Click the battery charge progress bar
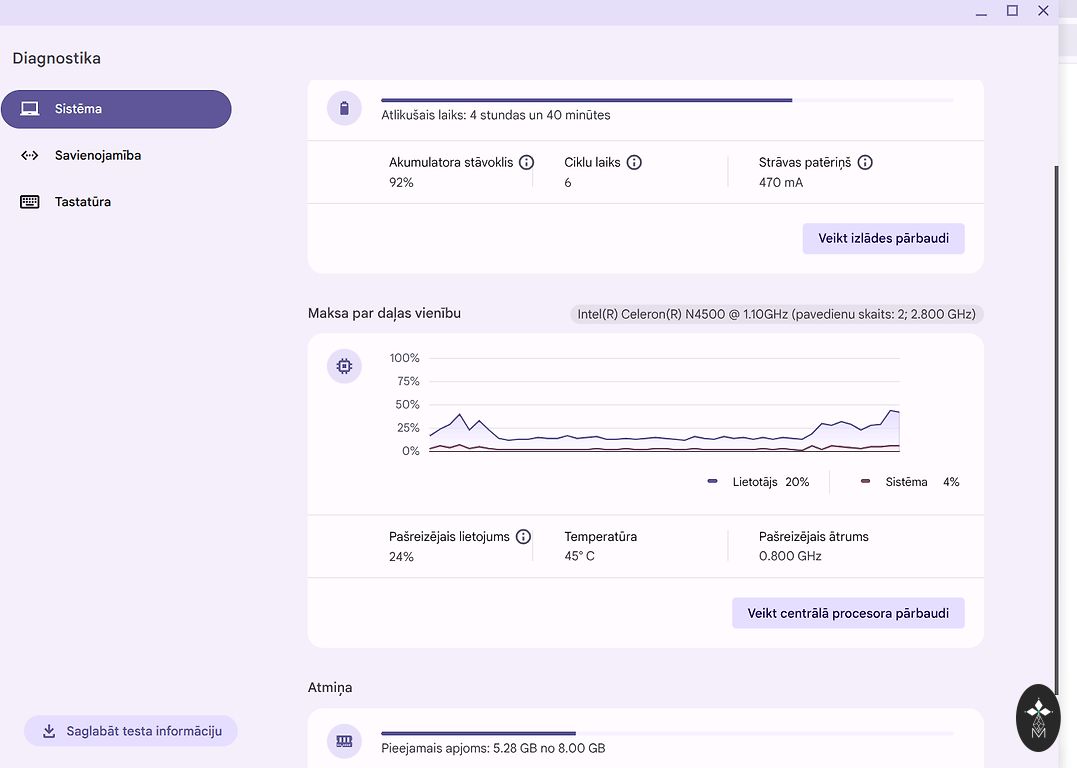Image resolution: width=1077 pixels, height=768 pixels. tap(666, 100)
